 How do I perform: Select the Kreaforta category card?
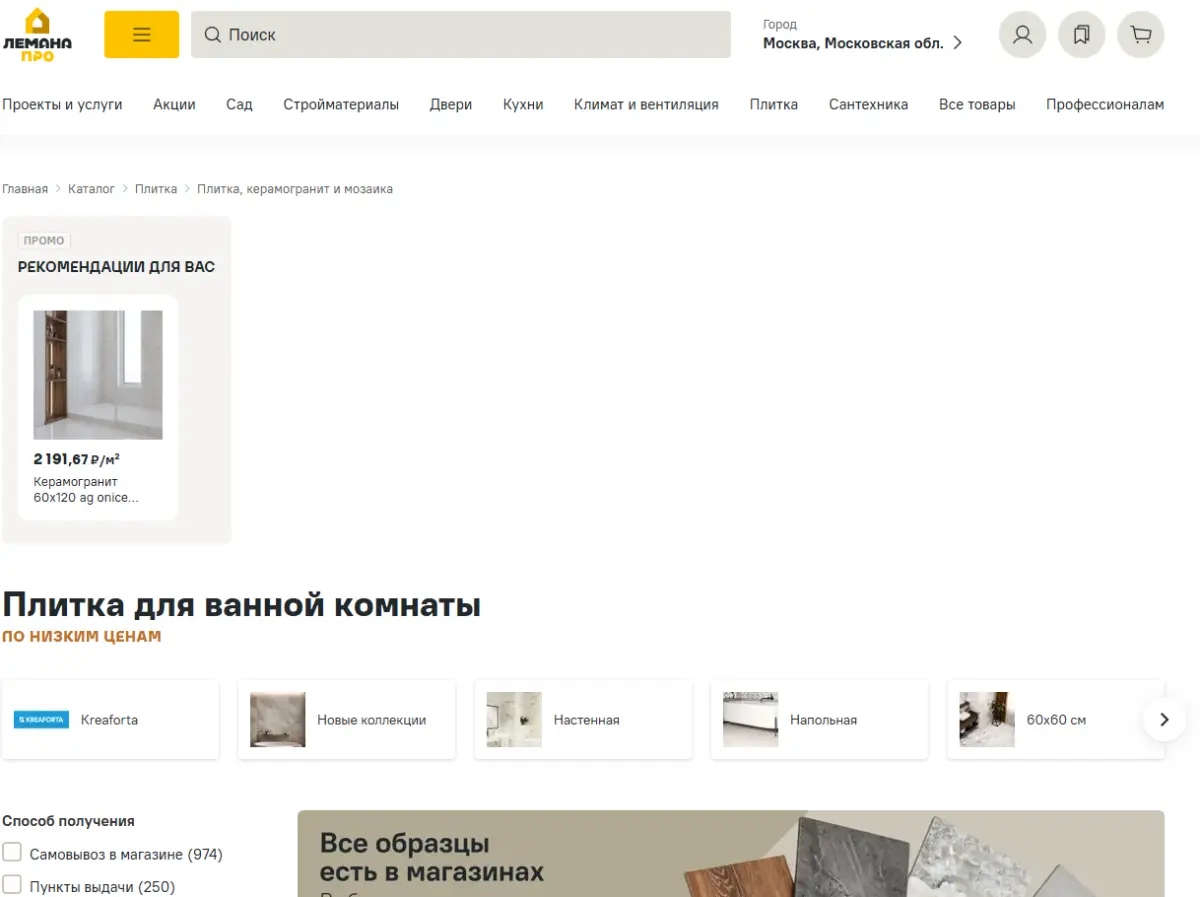(x=110, y=720)
